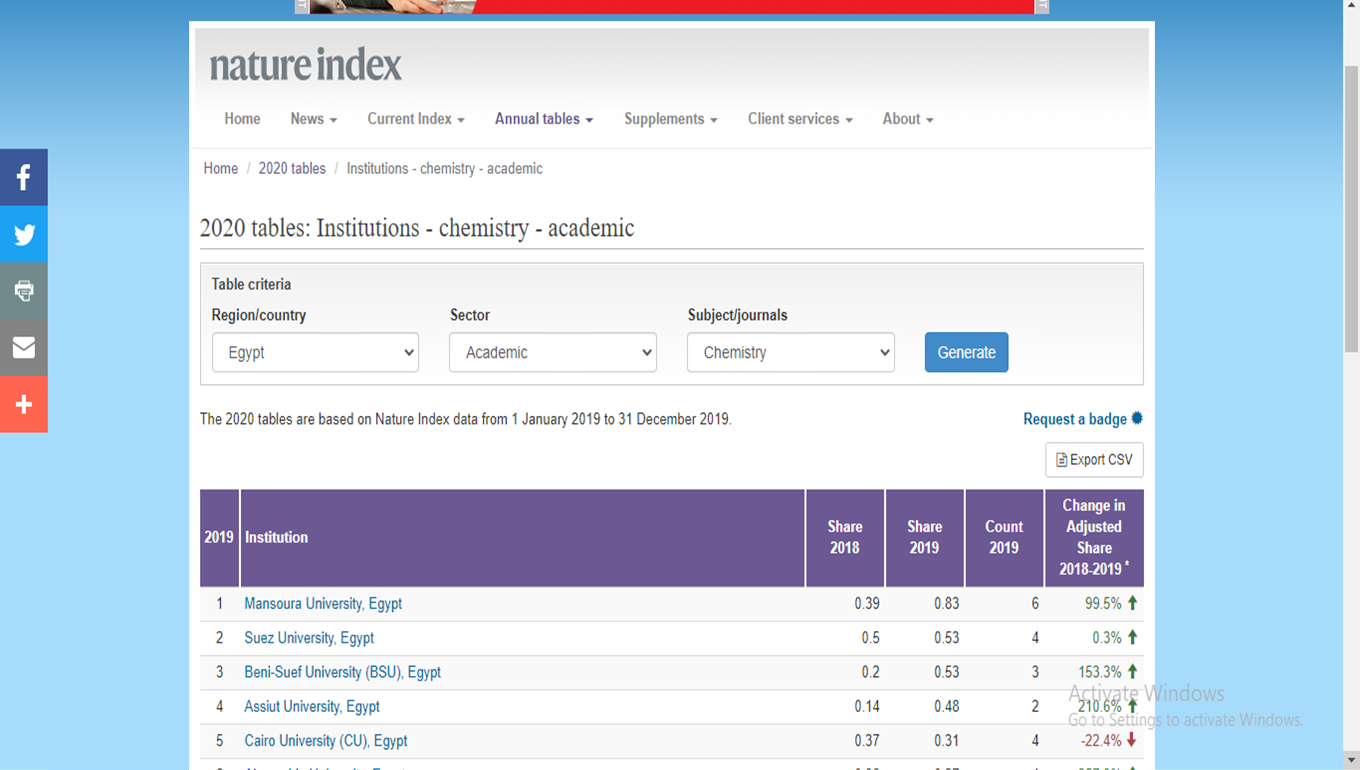Screen dimensions: 1360x770
Task: Click Change in Adjusted Share column header
Action: [x=1094, y=538]
